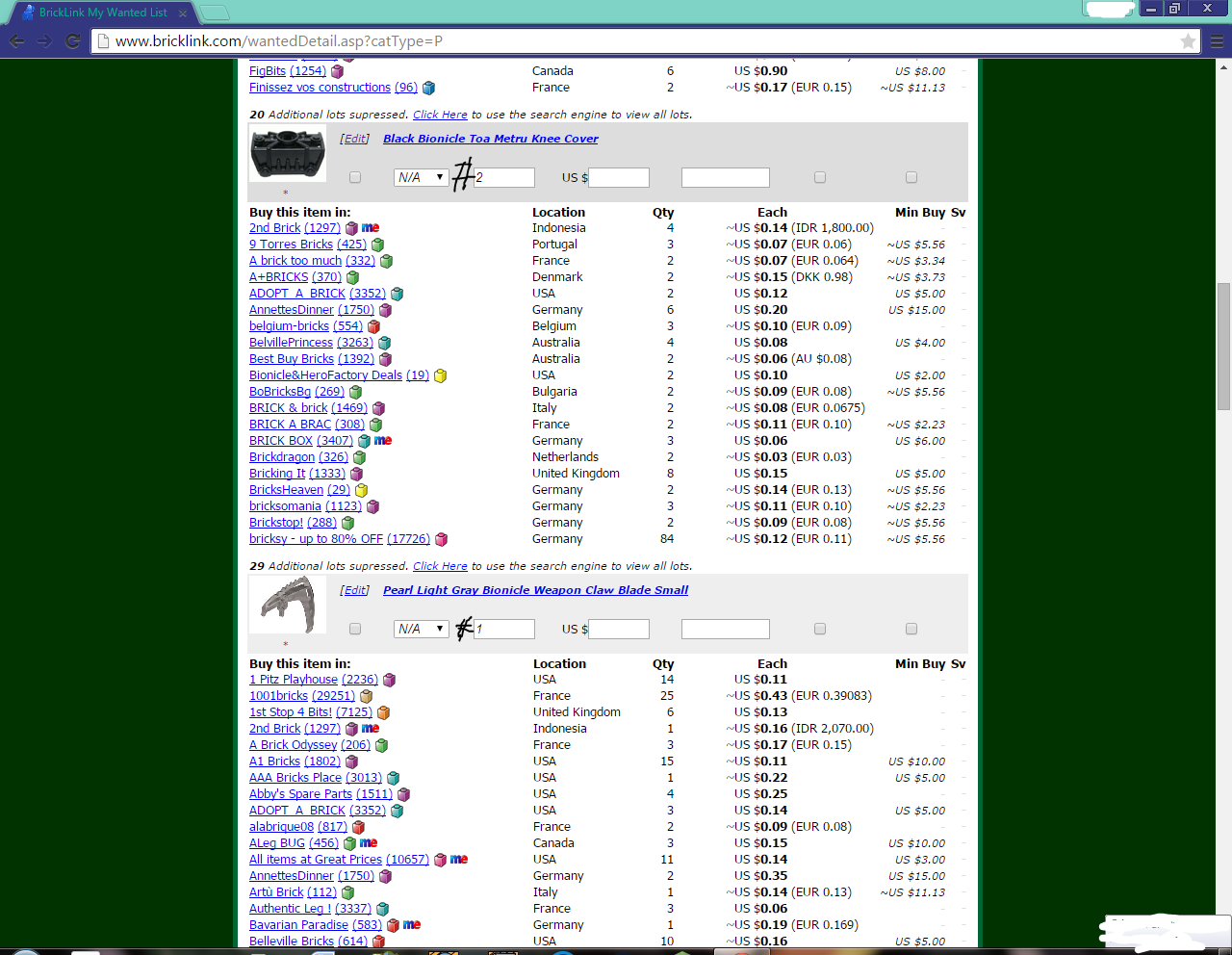This screenshot has height=955, width=1232.
Task: Click Edit for the Claw Blade Small item
Action: click(x=355, y=590)
